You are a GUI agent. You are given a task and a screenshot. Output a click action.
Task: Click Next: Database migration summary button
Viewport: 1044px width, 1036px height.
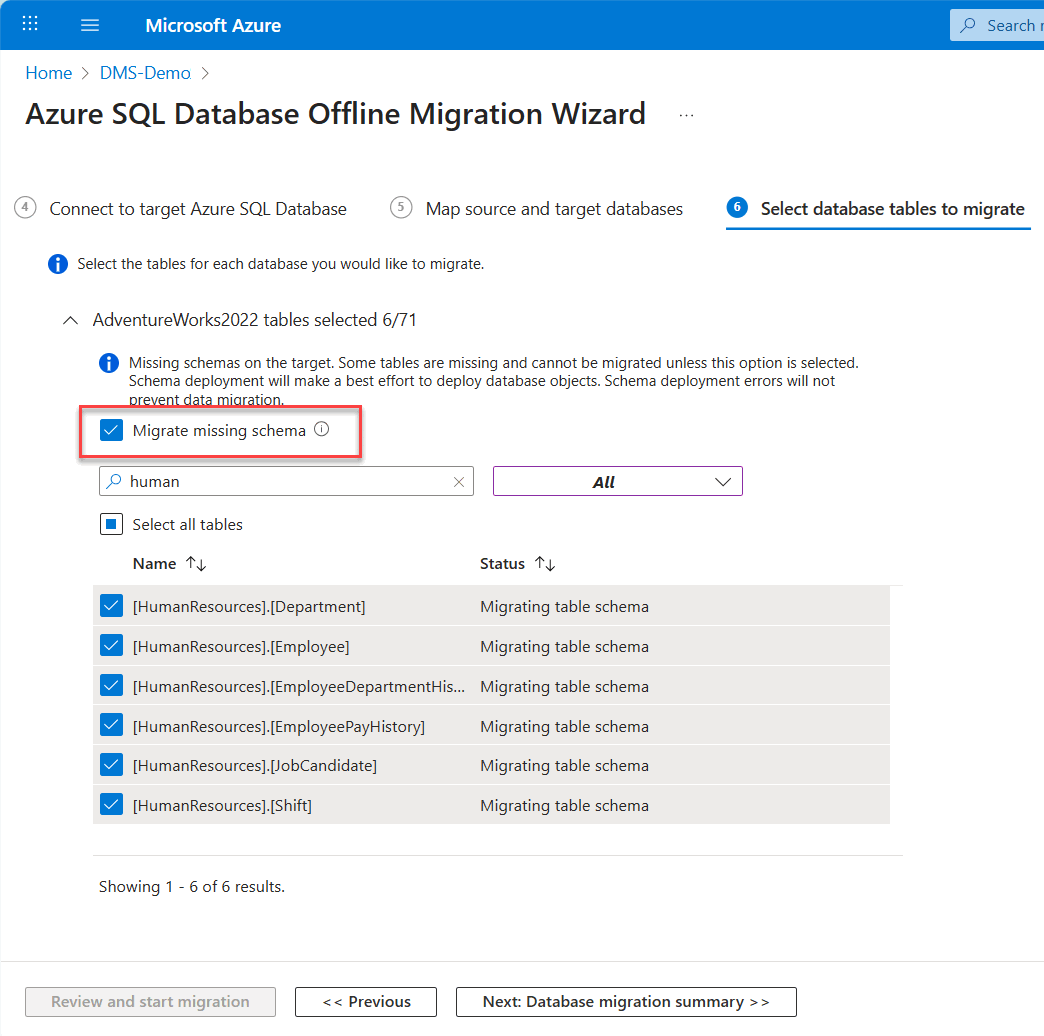pos(626,1002)
